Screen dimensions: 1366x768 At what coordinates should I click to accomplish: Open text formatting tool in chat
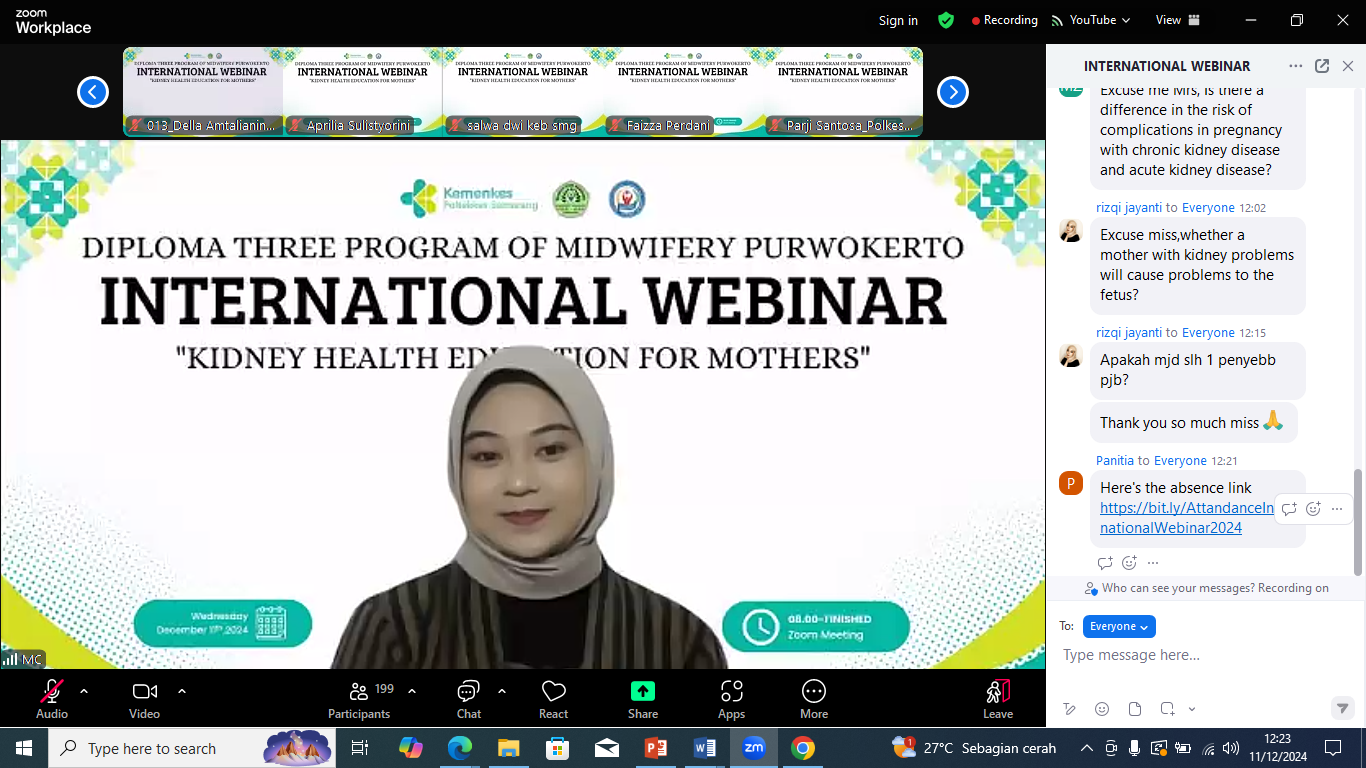[1070, 709]
